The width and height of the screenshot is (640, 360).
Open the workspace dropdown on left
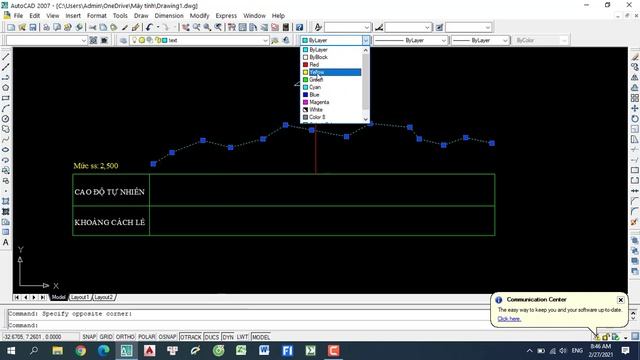click(x=84, y=40)
